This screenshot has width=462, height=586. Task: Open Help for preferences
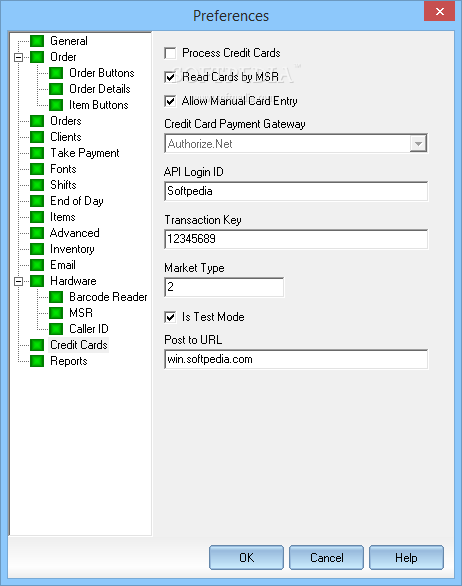[406, 558]
